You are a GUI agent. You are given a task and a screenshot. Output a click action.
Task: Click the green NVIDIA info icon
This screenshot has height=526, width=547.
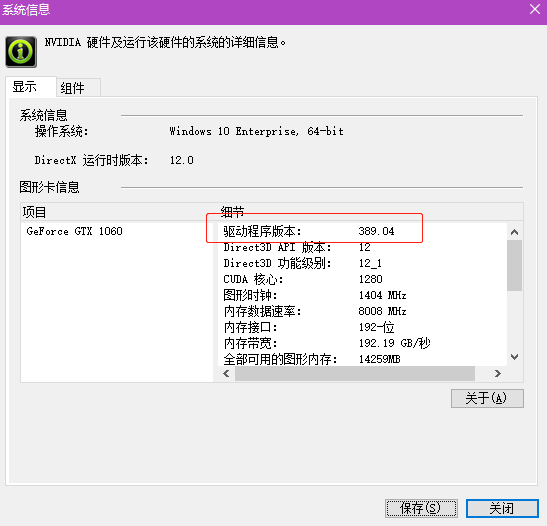coord(21,52)
